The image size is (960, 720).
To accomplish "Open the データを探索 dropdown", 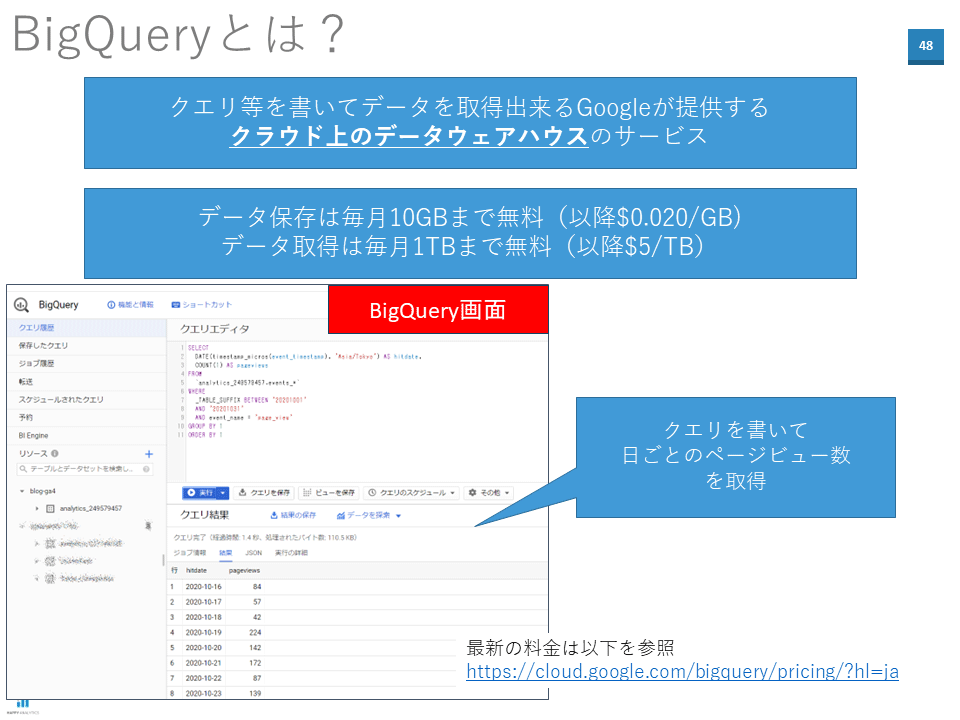I will click(x=369, y=516).
